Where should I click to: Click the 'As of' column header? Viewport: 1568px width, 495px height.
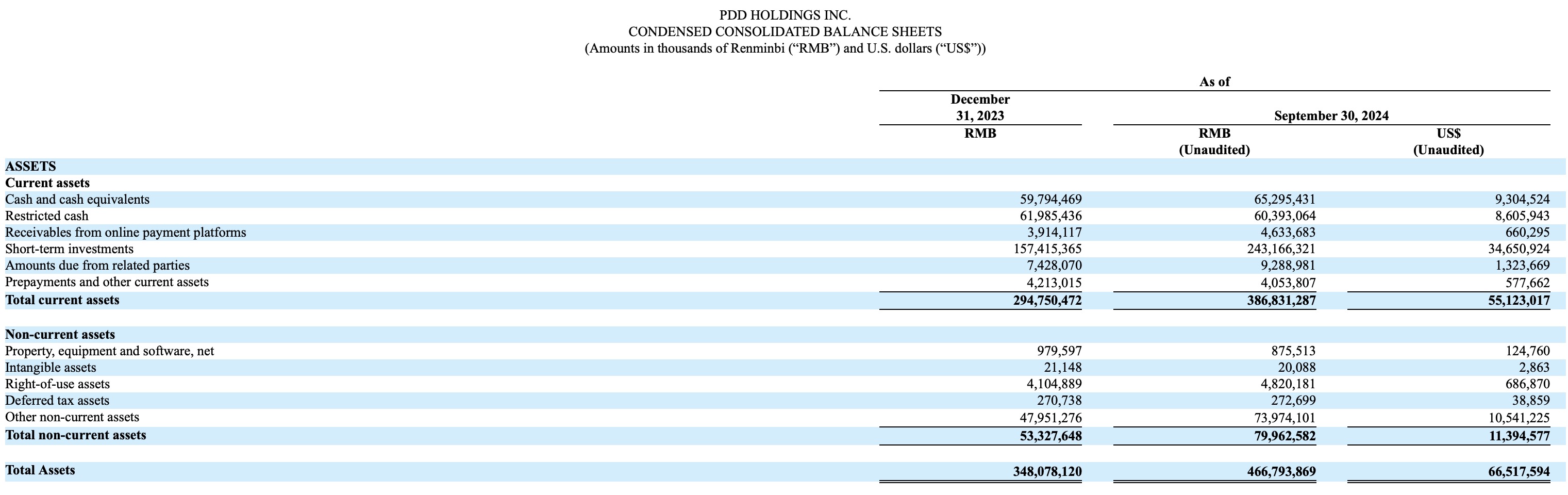pyautogui.click(x=1214, y=81)
